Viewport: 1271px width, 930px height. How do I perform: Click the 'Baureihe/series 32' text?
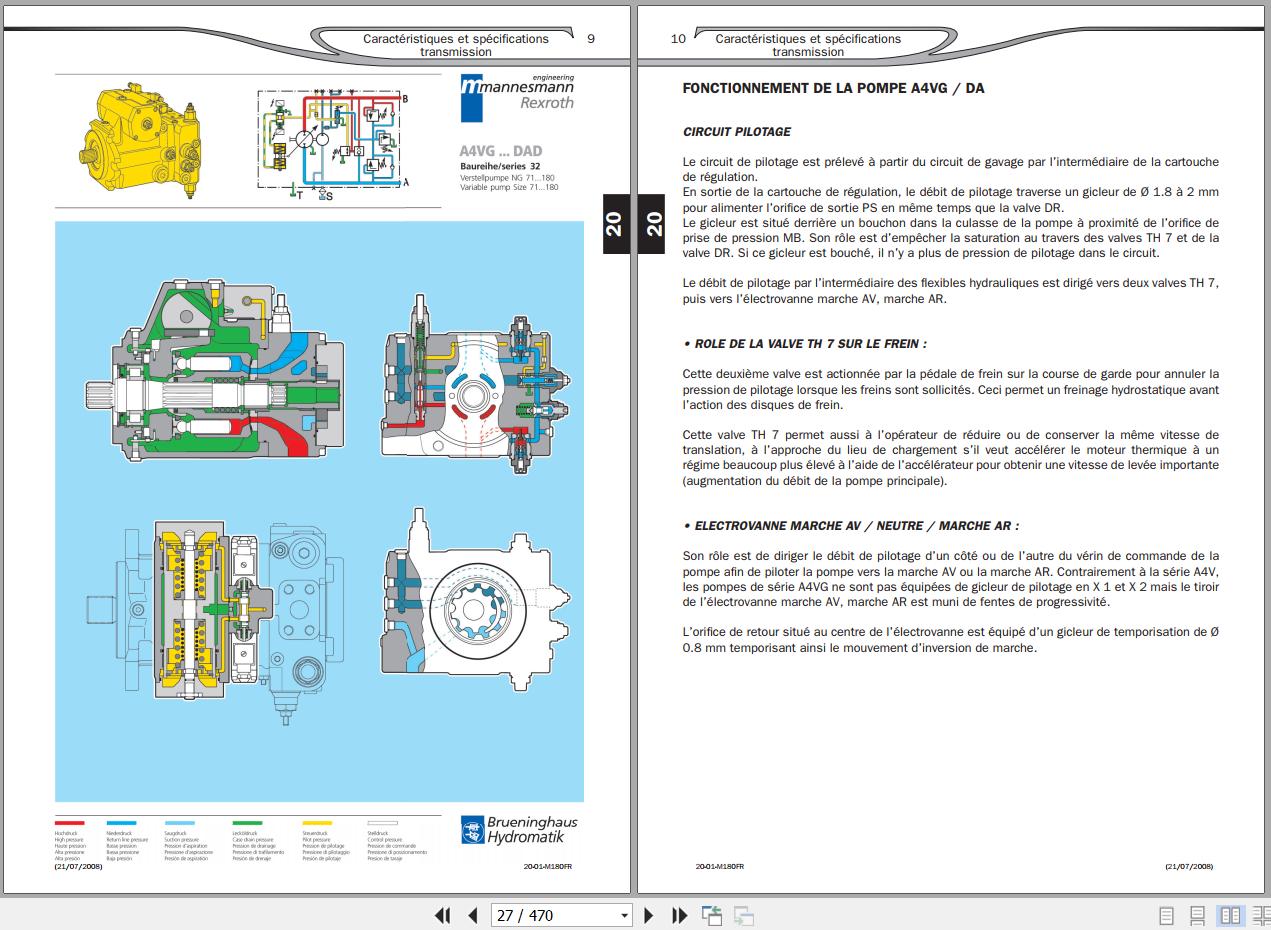pyautogui.click(x=500, y=166)
